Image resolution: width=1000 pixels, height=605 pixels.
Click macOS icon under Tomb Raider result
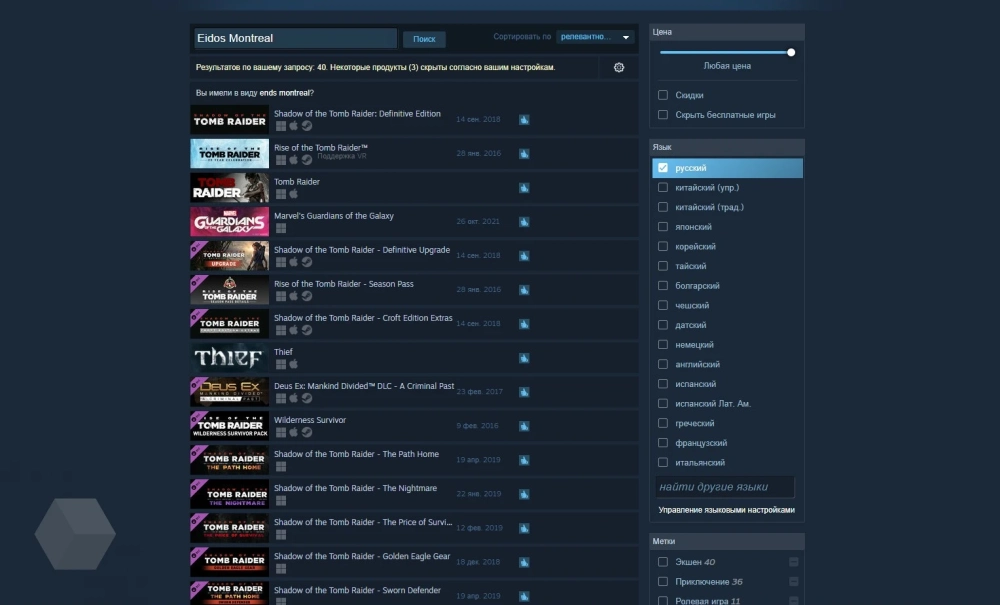point(294,194)
